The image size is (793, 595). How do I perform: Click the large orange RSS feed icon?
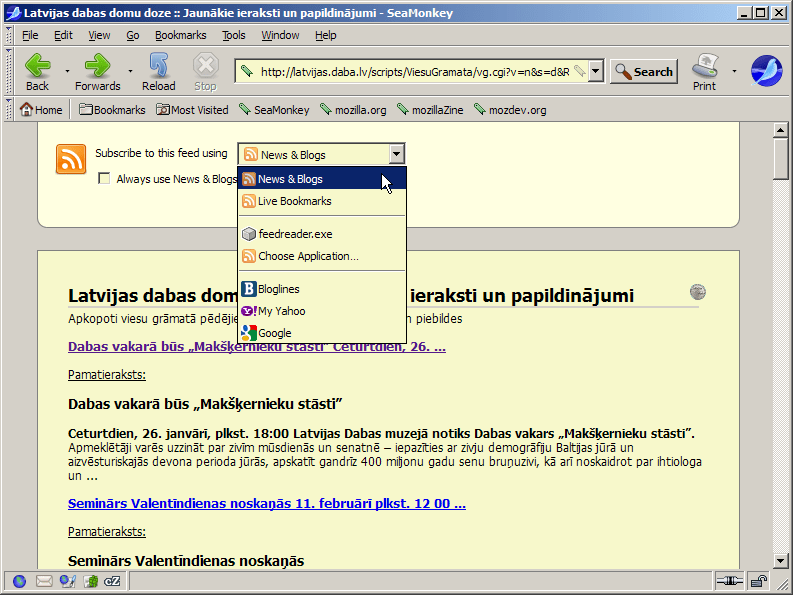click(71, 159)
